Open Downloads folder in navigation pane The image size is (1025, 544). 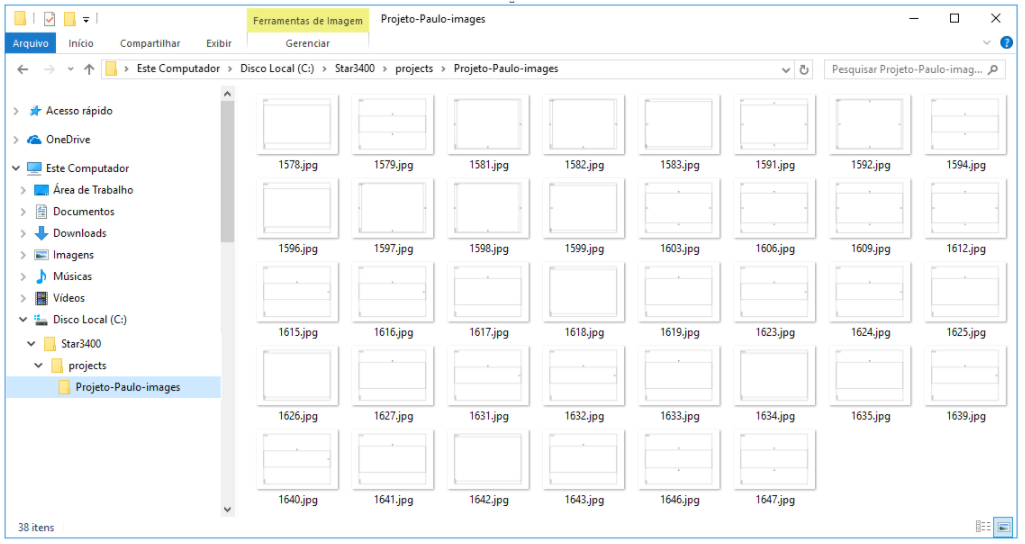[x=79, y=233]
